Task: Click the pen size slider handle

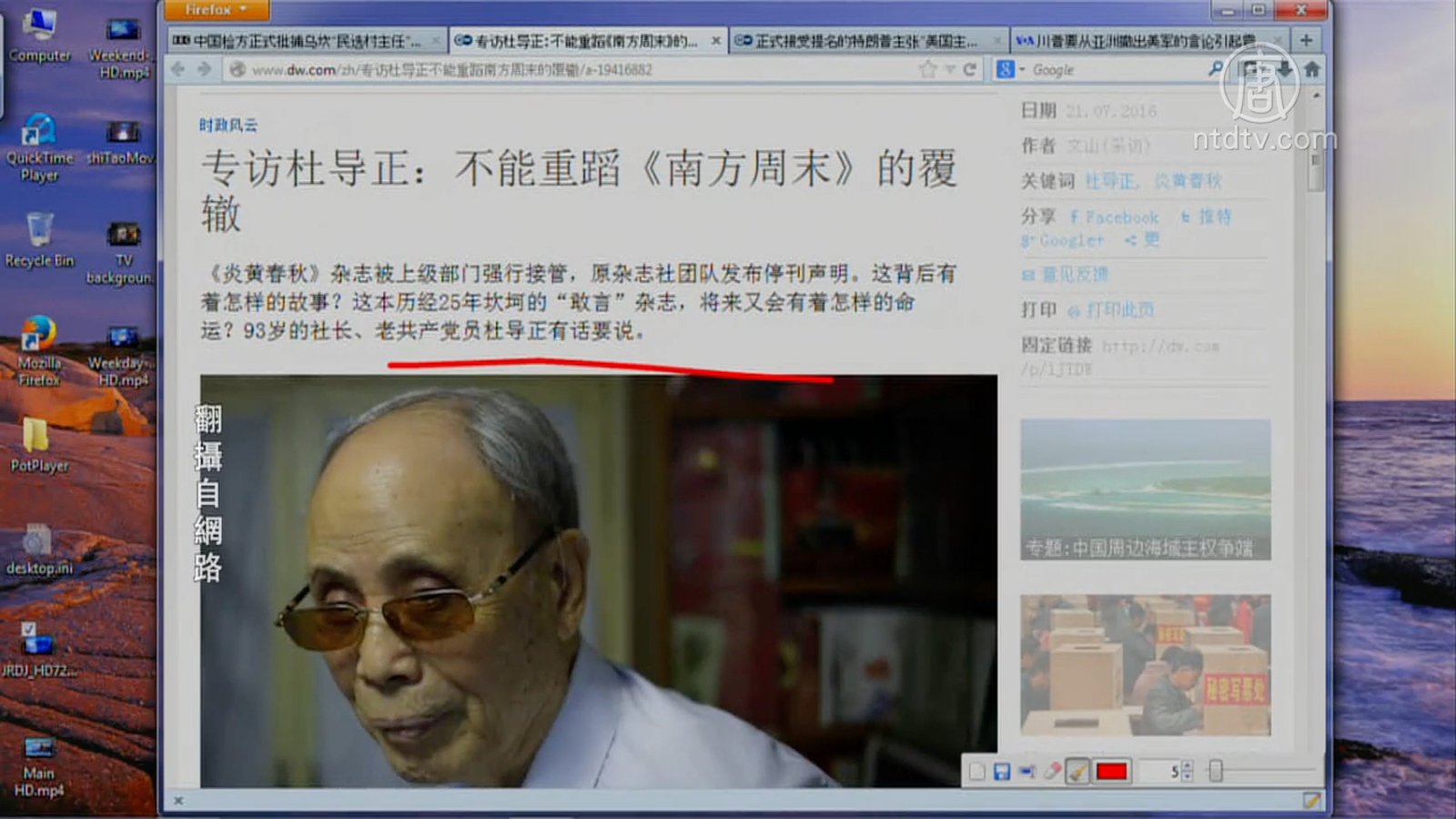Action: (x=1215, y=772)
